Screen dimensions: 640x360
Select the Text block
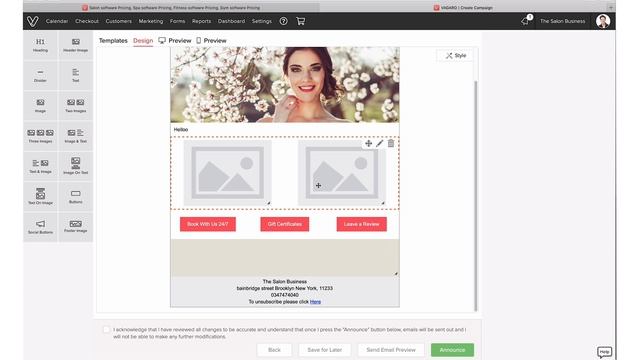point(76,76)
